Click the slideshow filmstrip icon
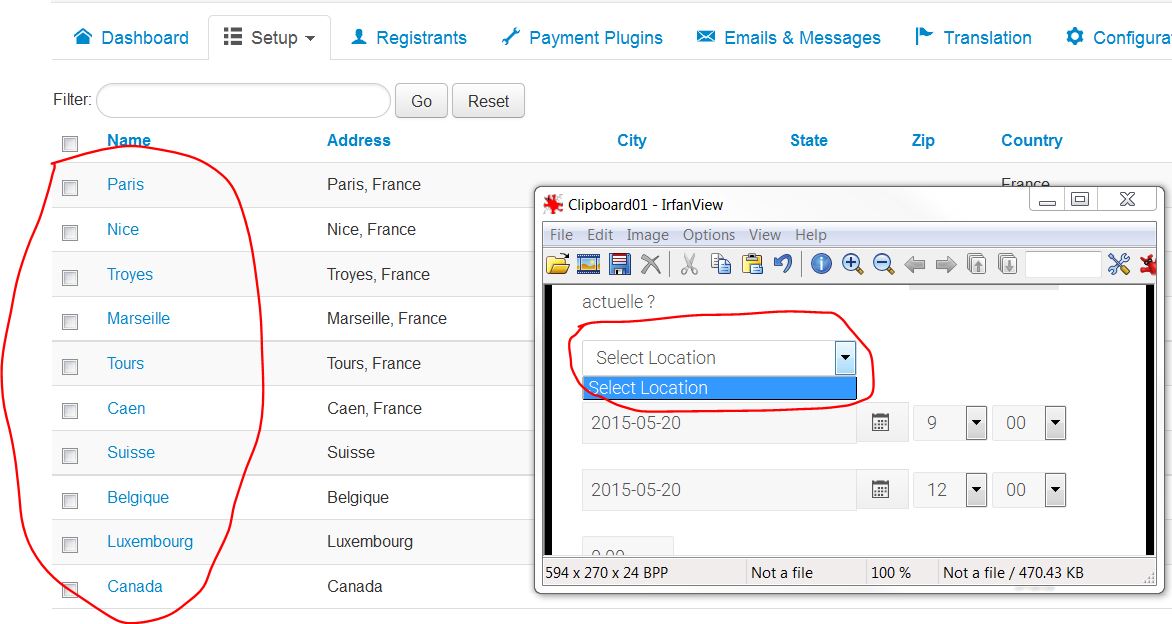Image resolution: width=1172 pixels, height=624 pixels. 589,264
